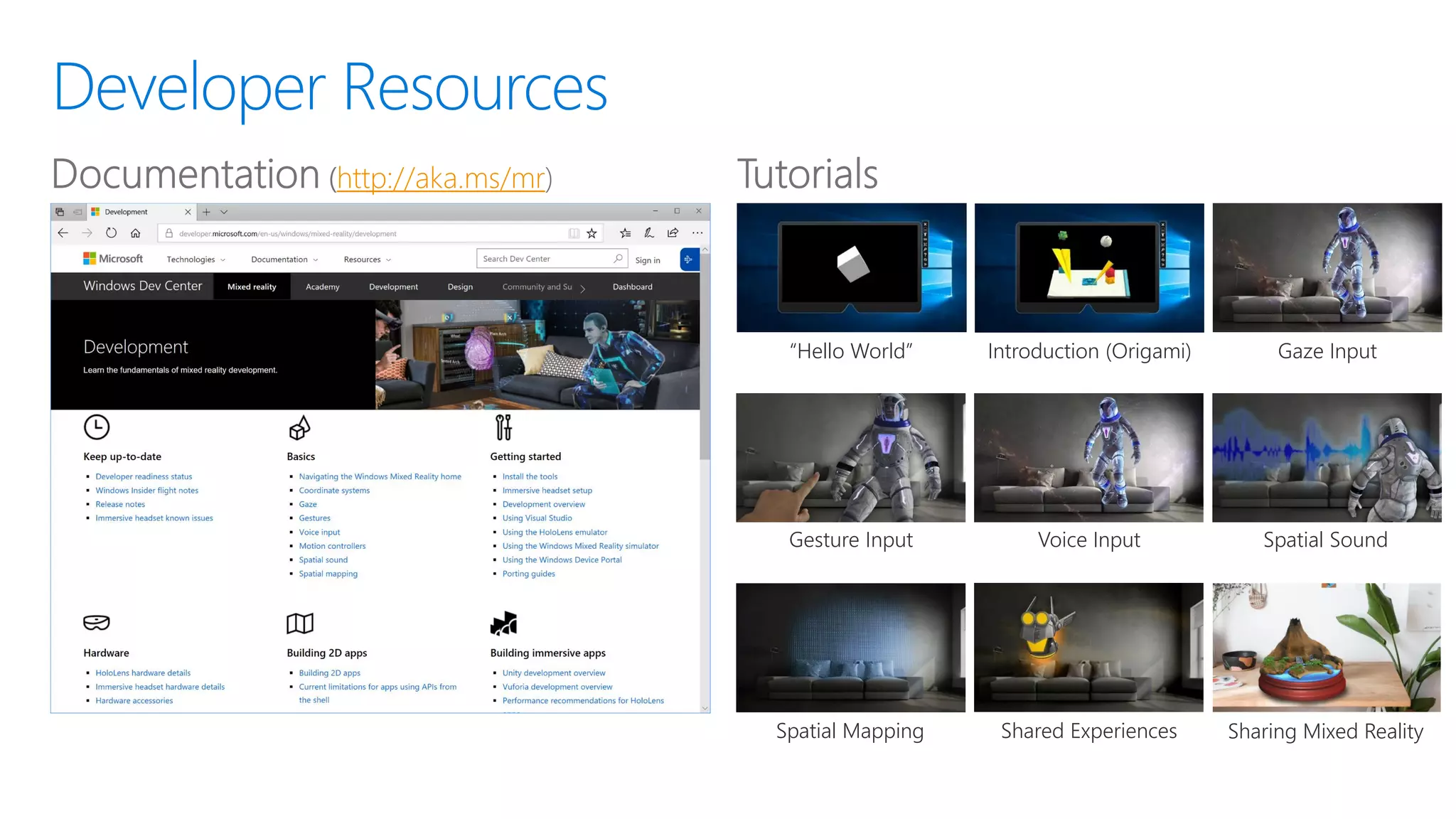Screen dimensions: 1456x819
Task: Click the Getting started tools icon
Action: coord(503,427)
